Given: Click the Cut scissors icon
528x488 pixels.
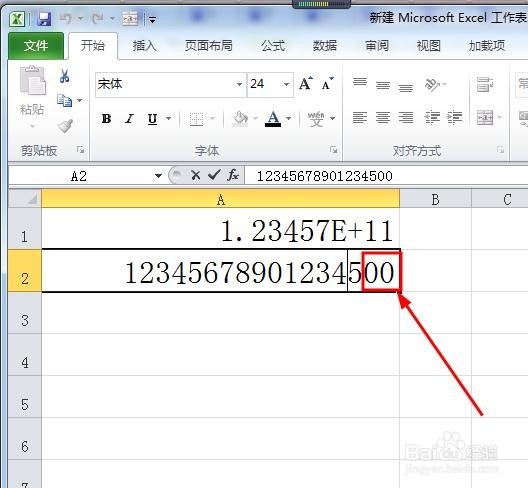Looking at the screenshot, I should [x=65, y=76].
